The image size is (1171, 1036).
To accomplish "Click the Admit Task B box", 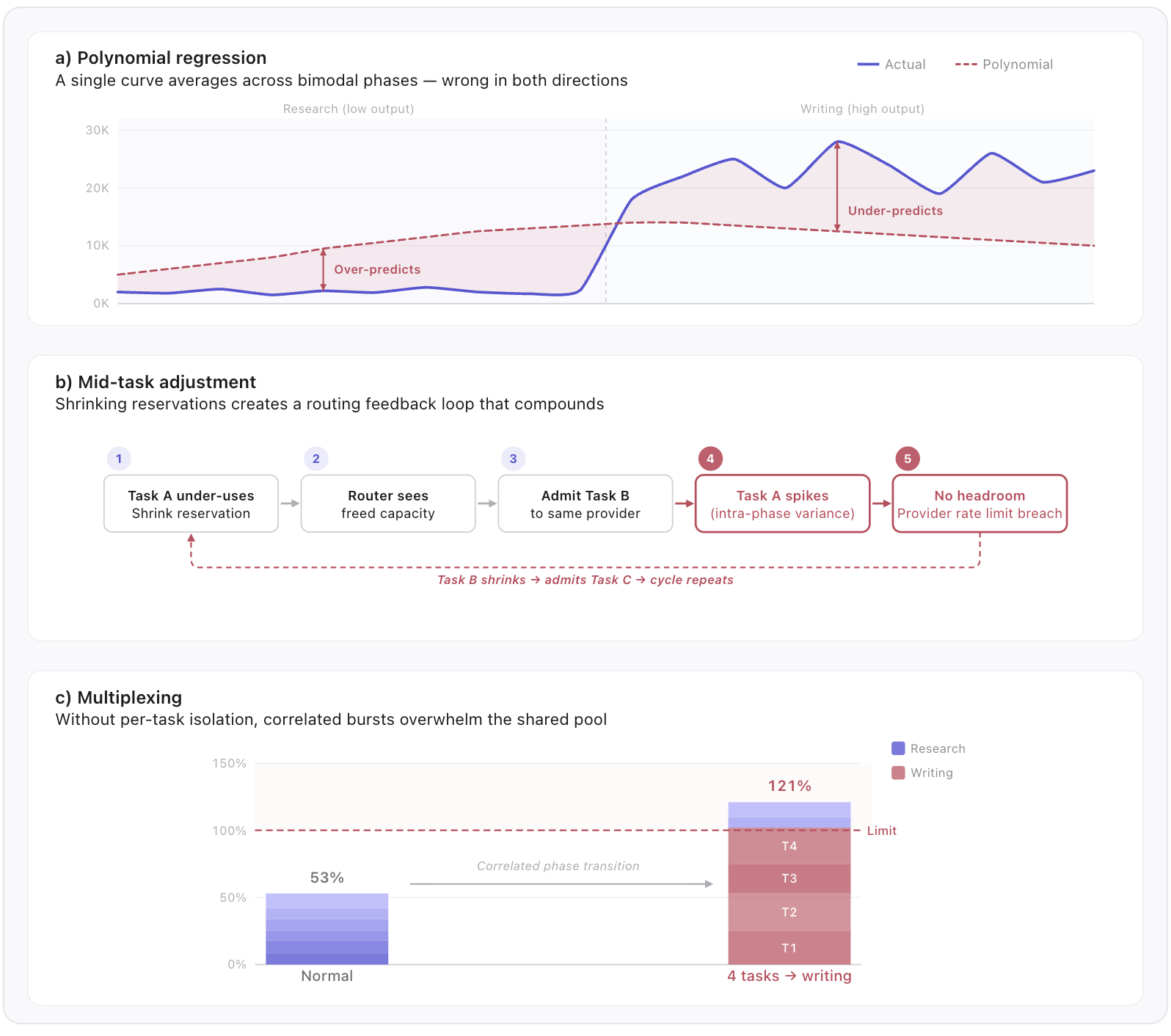I will [585, 504].
